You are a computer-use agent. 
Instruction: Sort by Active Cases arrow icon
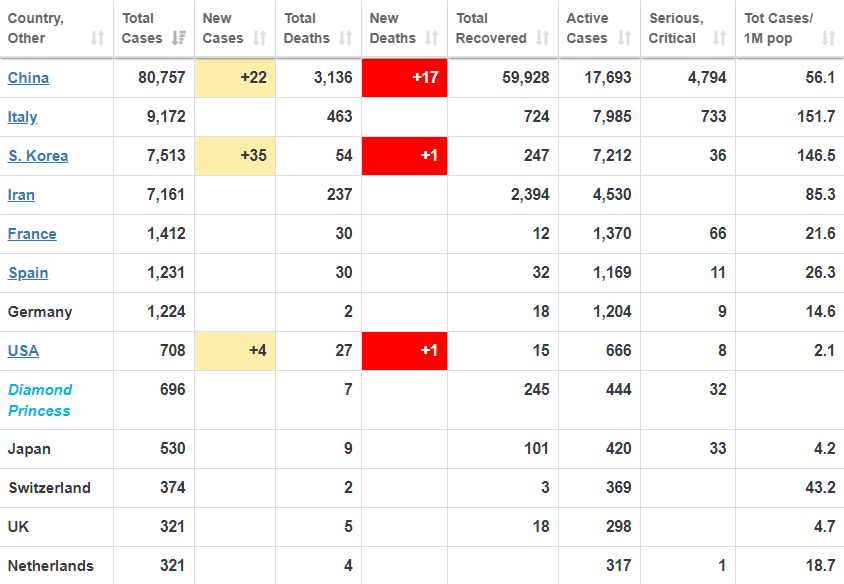623,38
